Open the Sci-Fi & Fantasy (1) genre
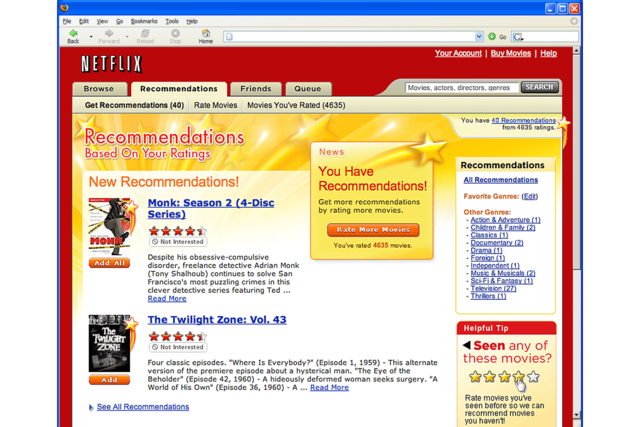This screenshot has width=640, height=427. [x=501, y=281]
